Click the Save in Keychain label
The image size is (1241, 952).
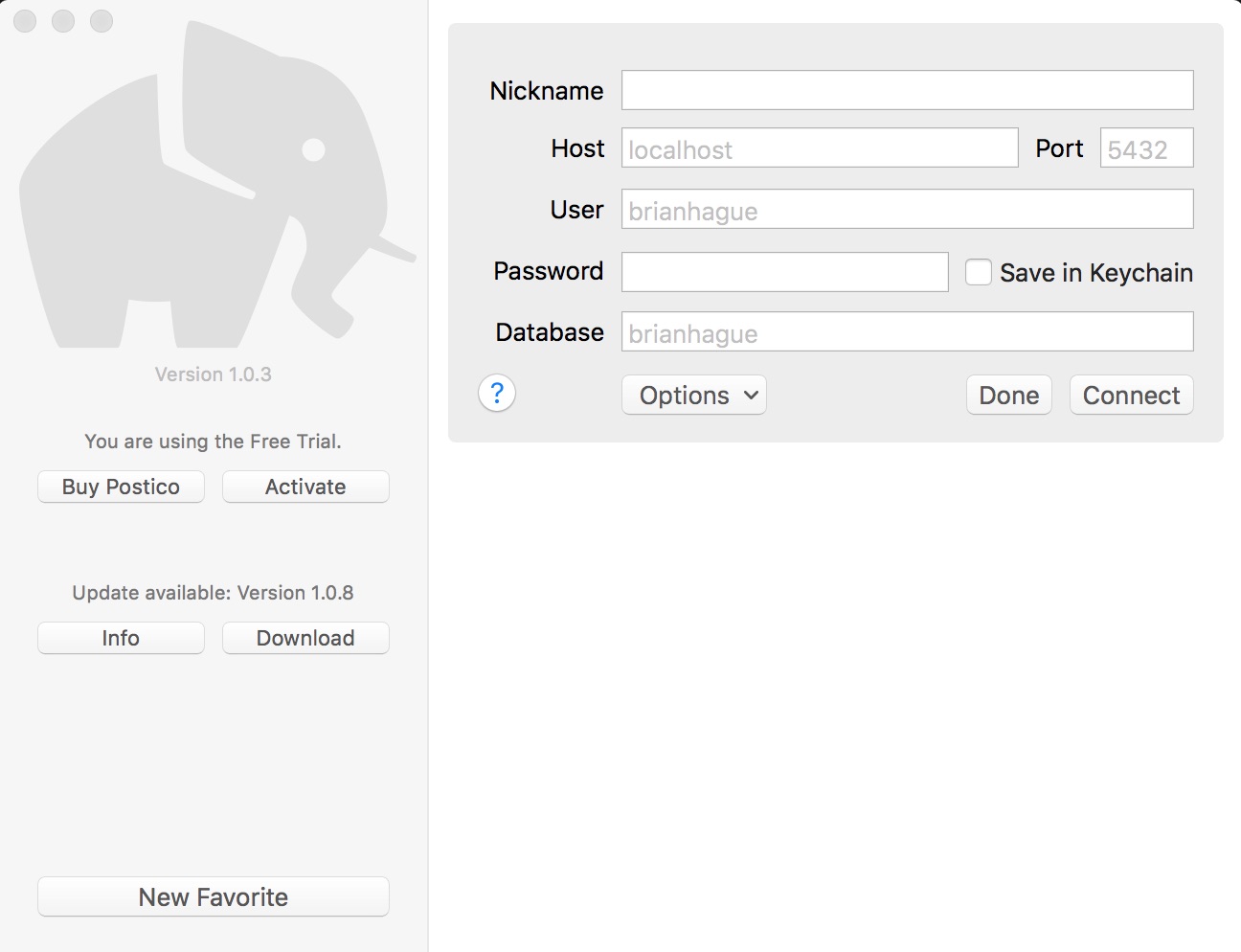1096,273
